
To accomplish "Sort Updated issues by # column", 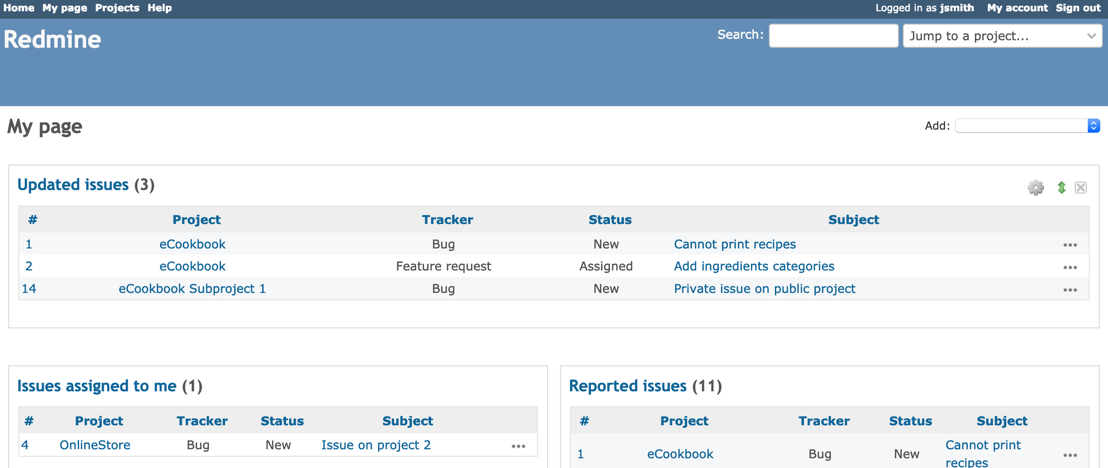I will pos(33,220).
